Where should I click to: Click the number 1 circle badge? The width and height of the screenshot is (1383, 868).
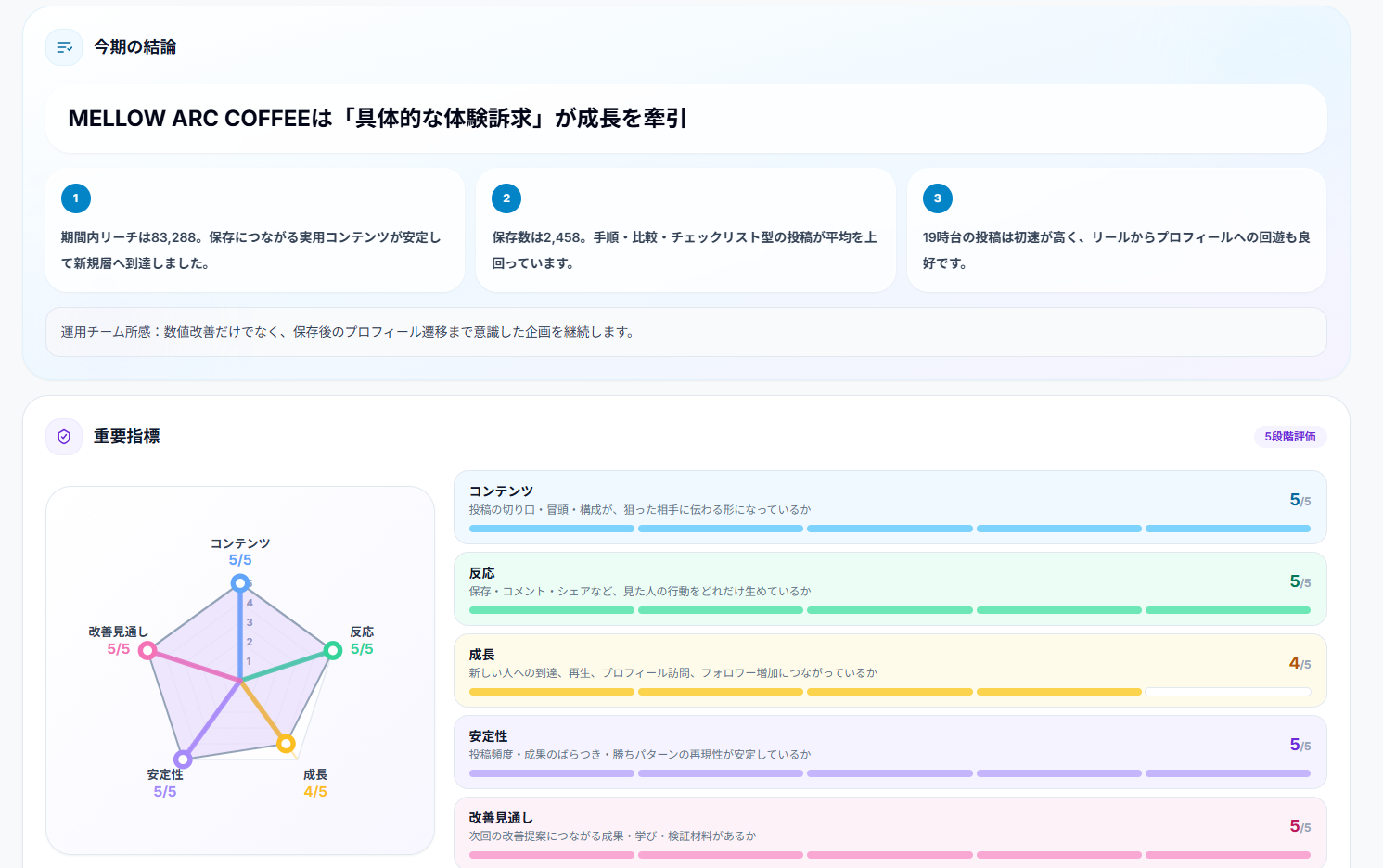(76, 198)
